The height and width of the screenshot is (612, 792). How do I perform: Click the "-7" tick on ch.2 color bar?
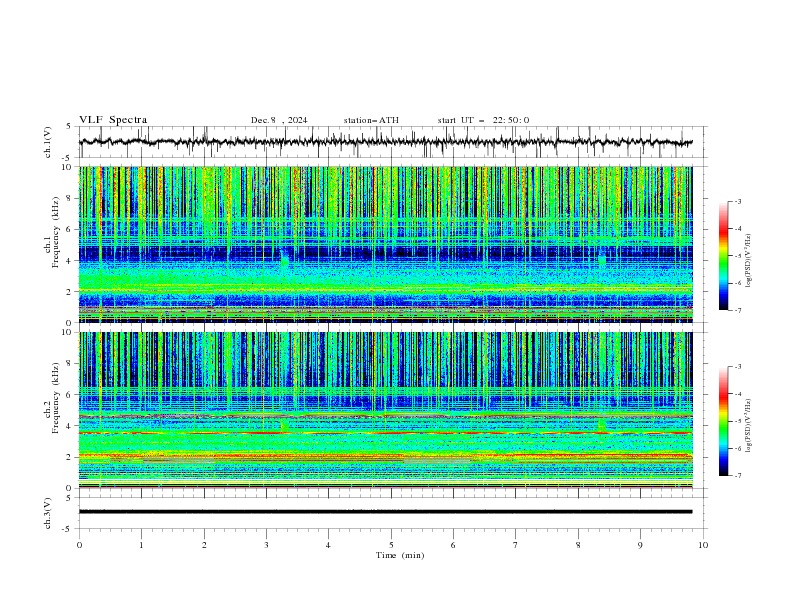[737, 476]
